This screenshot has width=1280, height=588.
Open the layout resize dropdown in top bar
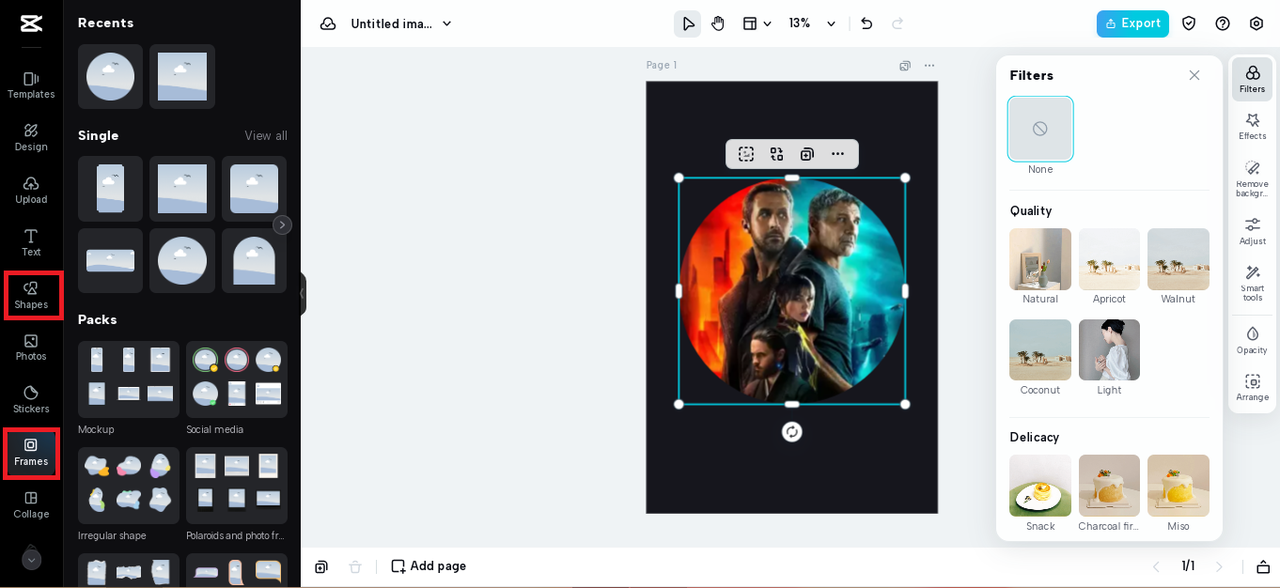pos(757,24)
